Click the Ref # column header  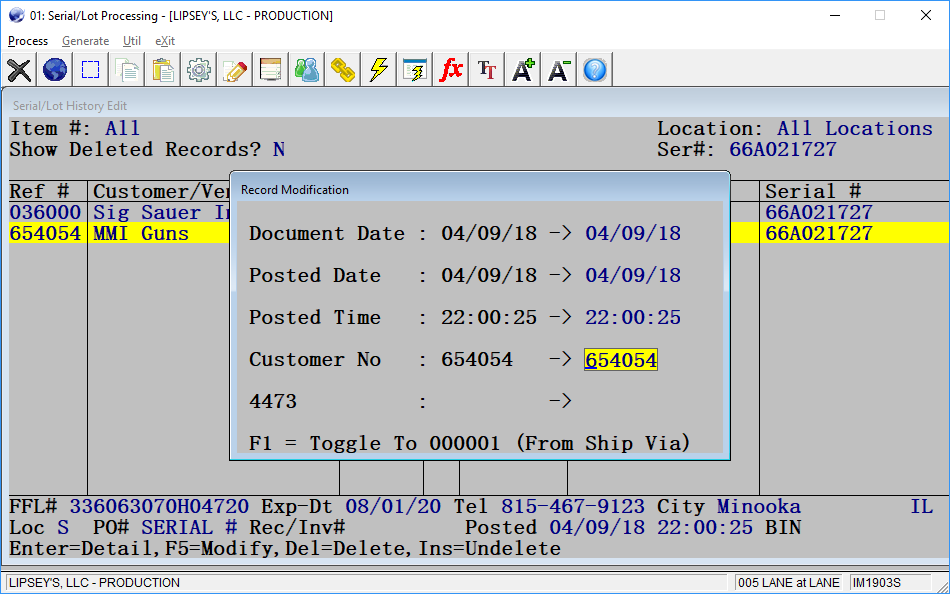pos(39,192)
